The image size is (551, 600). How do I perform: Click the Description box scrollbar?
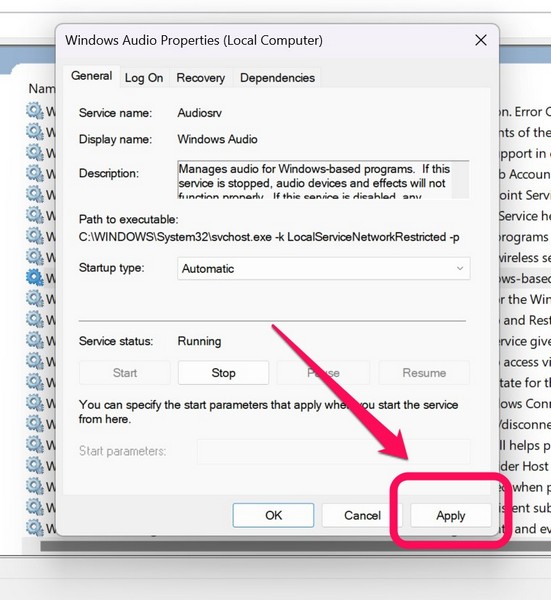pyautogui.click(x=461, y=179)
